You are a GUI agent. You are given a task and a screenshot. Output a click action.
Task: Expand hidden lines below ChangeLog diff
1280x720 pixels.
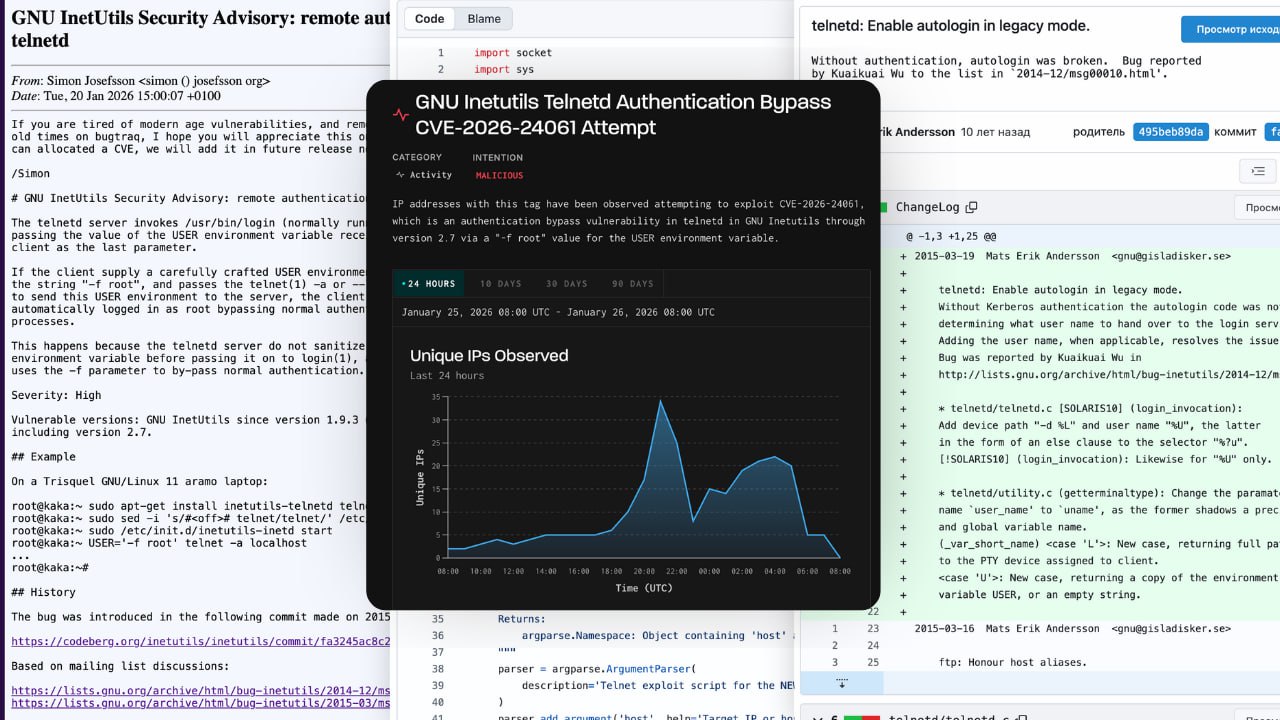pyautogui.click(x=842, y=683)
